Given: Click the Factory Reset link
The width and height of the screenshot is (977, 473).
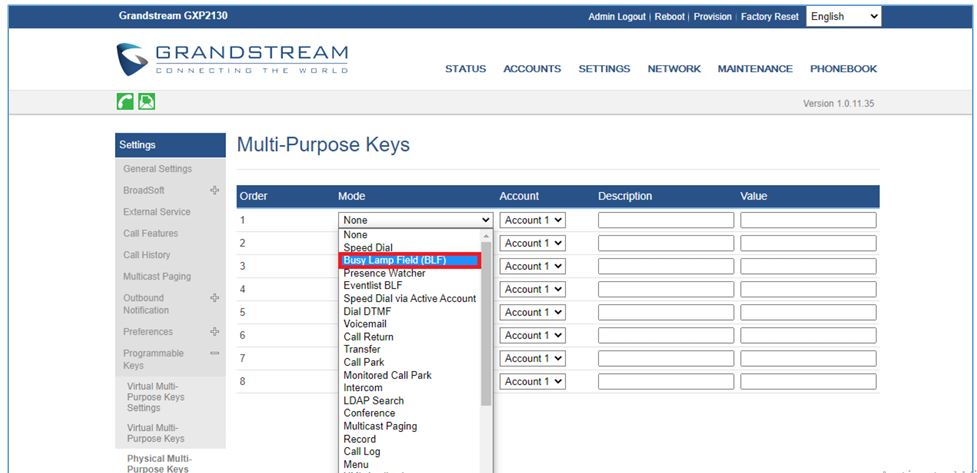Looking at the screenshot, I should coord(769,17).
